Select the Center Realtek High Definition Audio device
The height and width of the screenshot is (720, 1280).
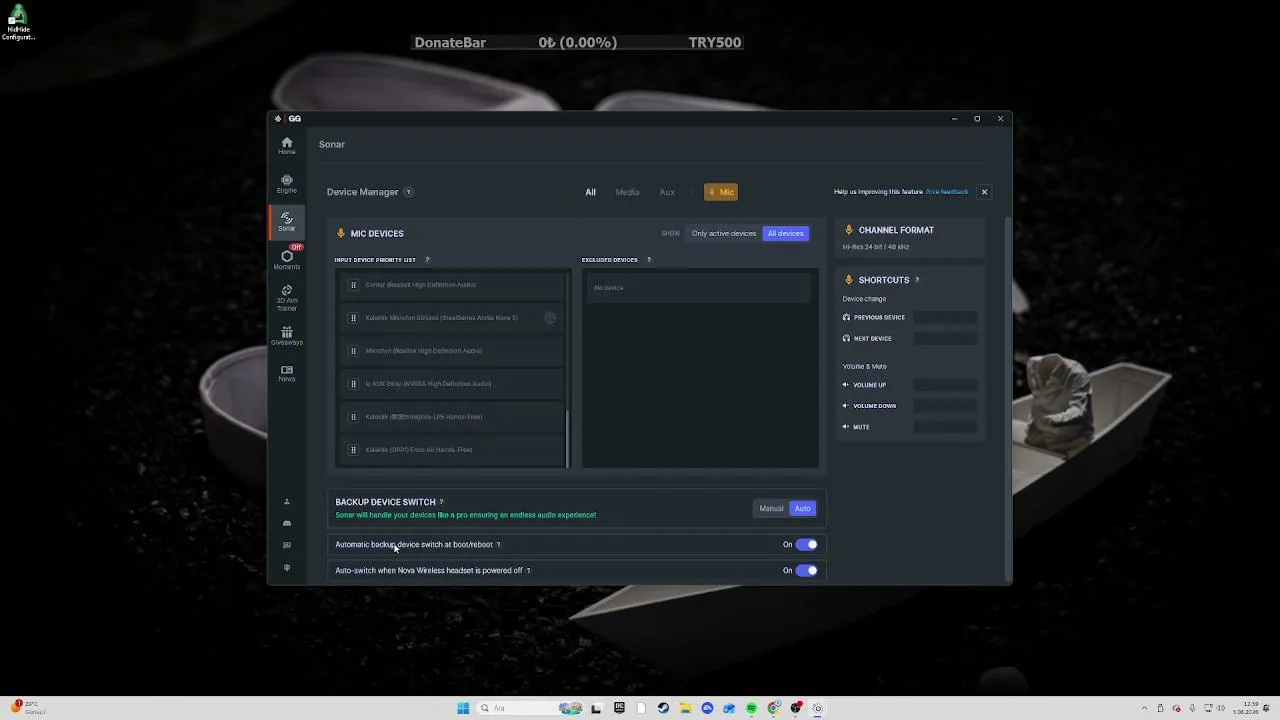(x=452, y=285)
